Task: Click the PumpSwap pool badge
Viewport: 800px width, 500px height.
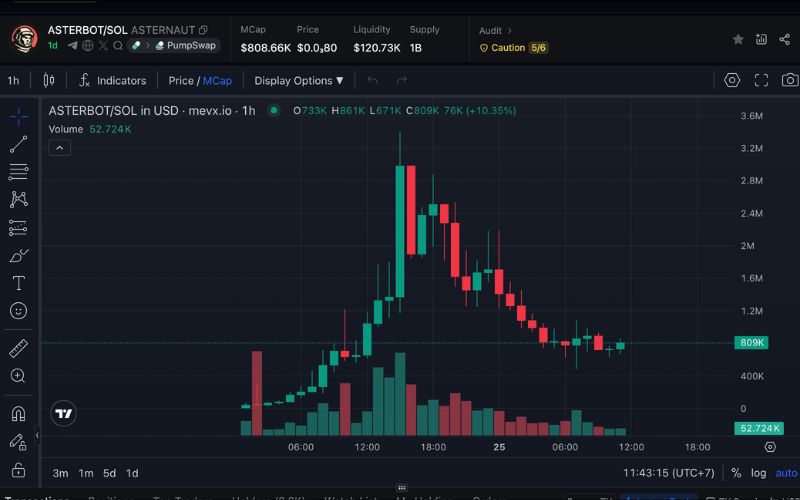Action: point(173,45)
